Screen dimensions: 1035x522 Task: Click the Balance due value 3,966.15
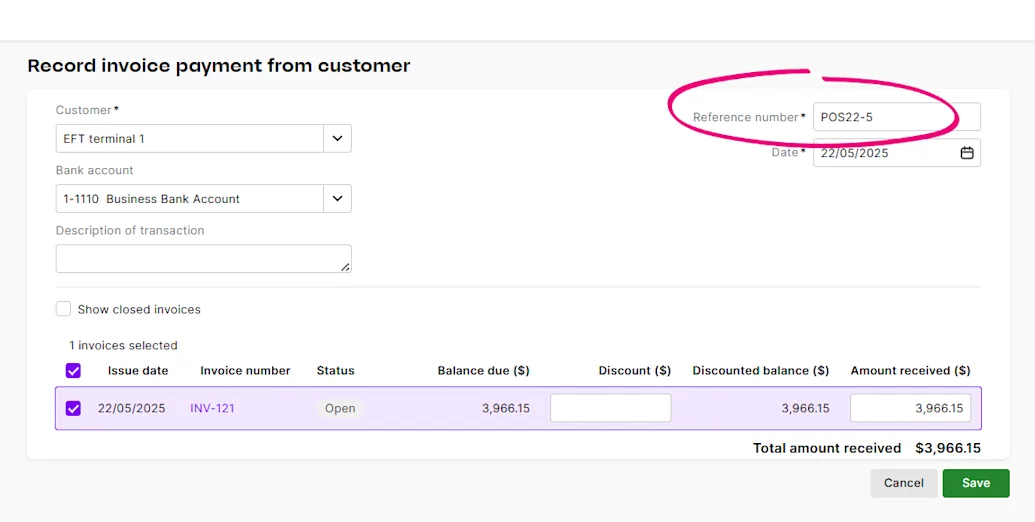[x=506, y=408]
